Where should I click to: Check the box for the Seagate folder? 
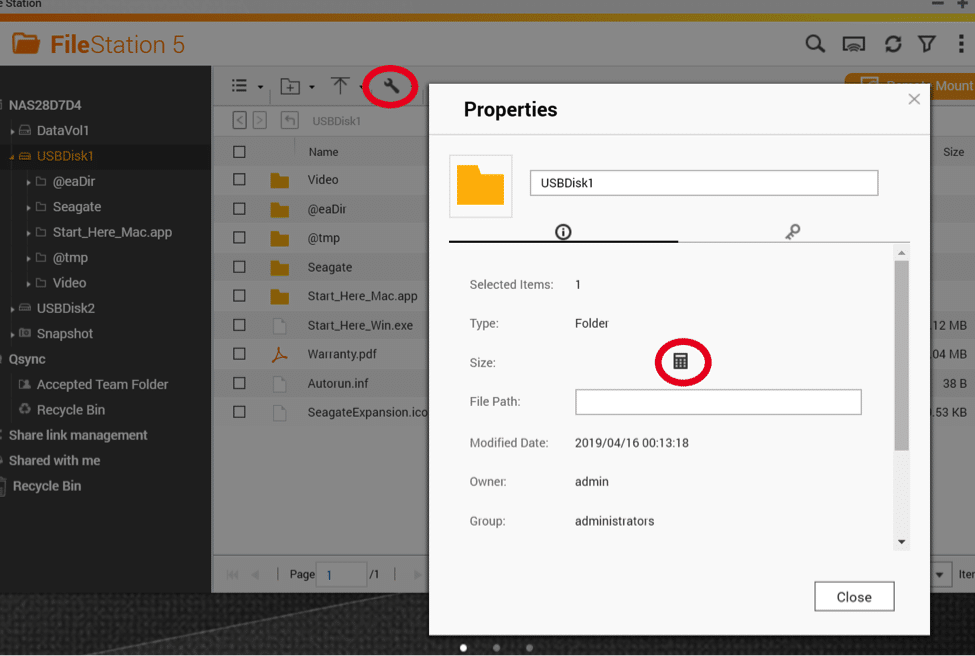pyautogui.click(x=239, y=267)
